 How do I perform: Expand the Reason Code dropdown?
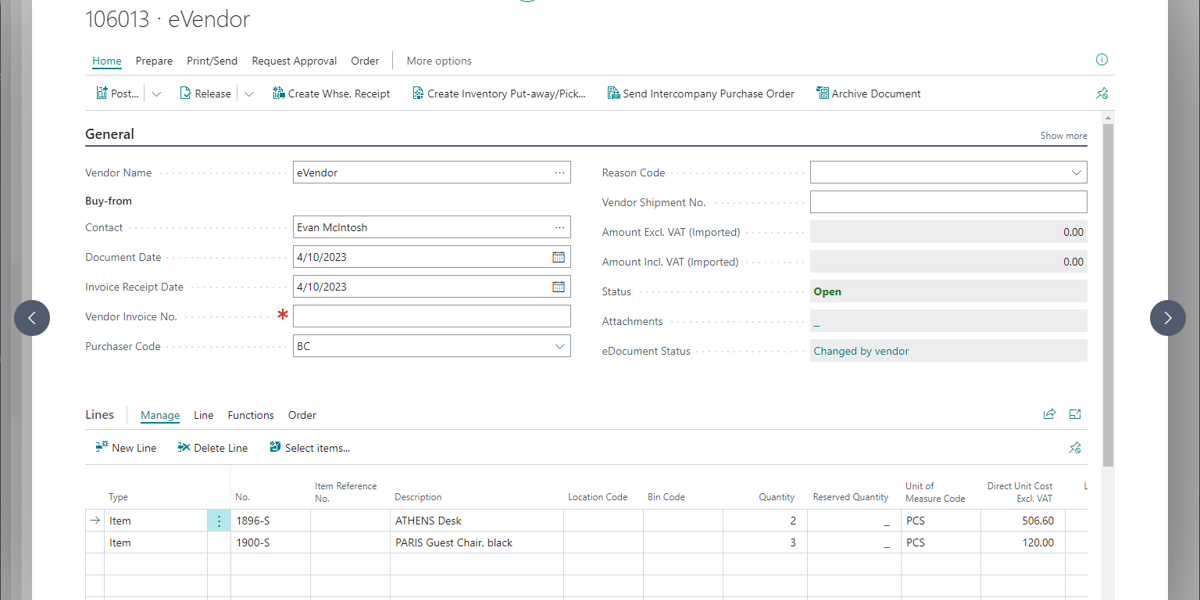pyautogui.click(x=1076, y=173)
